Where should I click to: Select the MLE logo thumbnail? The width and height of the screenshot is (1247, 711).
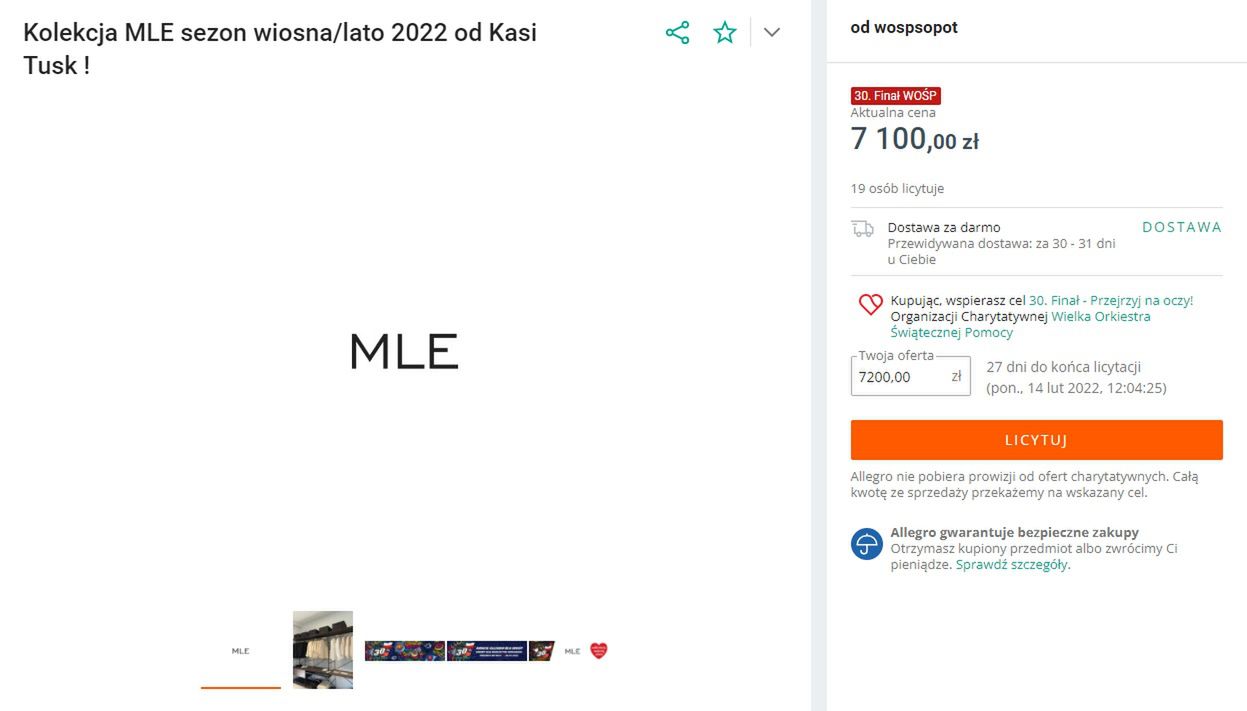(x=240, y=650)
